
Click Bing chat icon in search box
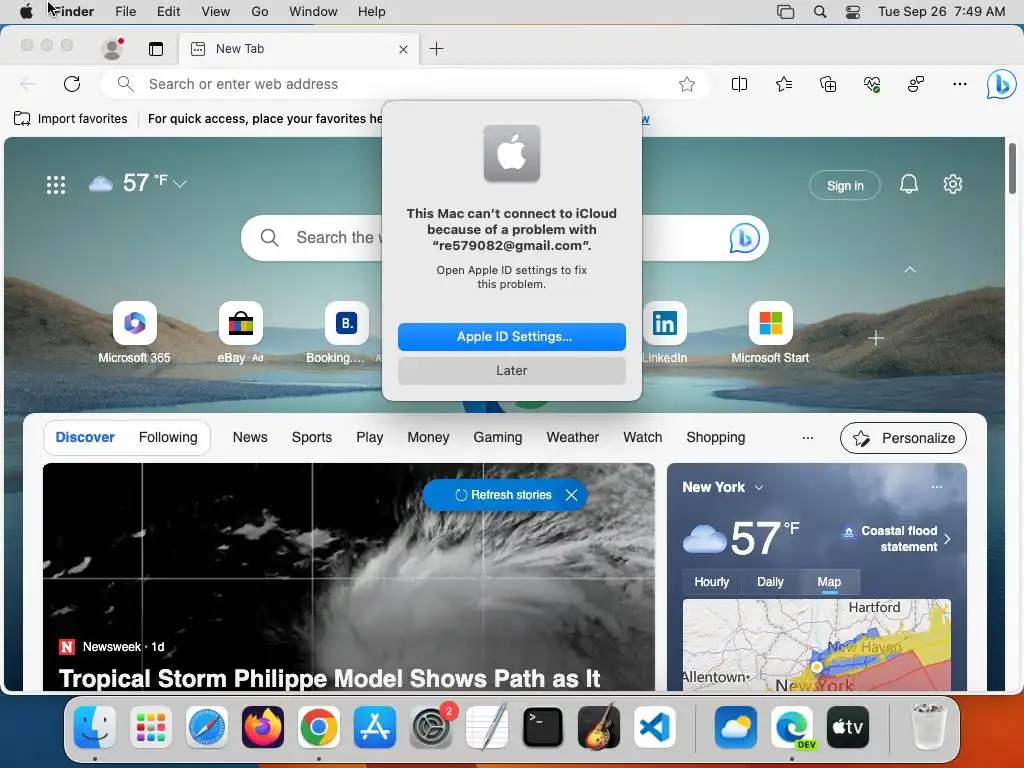click(744, 238)
